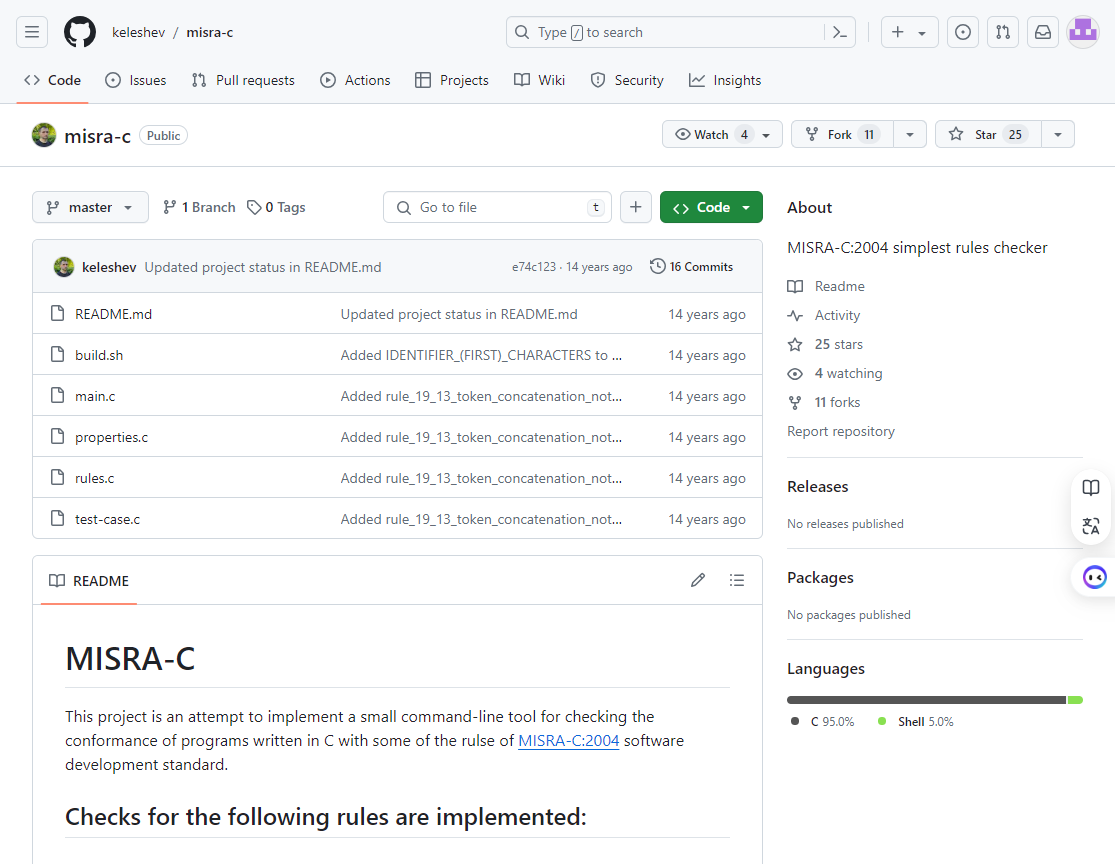Switch to the Security tab

point(627,80)
